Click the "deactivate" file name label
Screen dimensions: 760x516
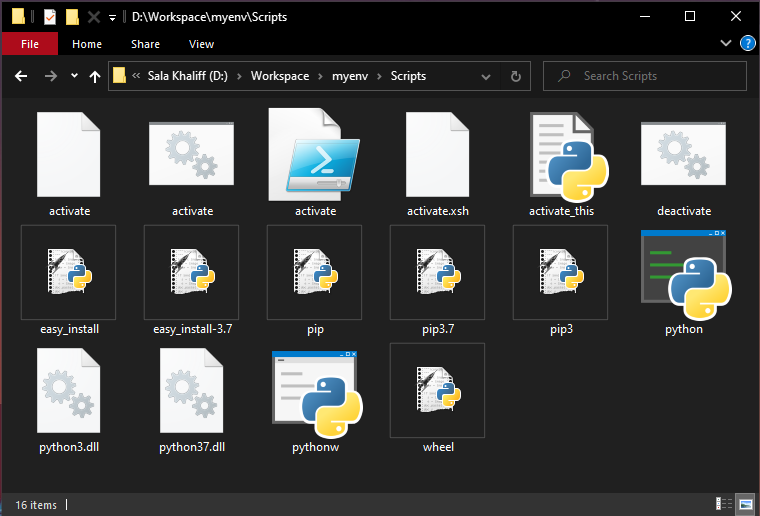684,211
